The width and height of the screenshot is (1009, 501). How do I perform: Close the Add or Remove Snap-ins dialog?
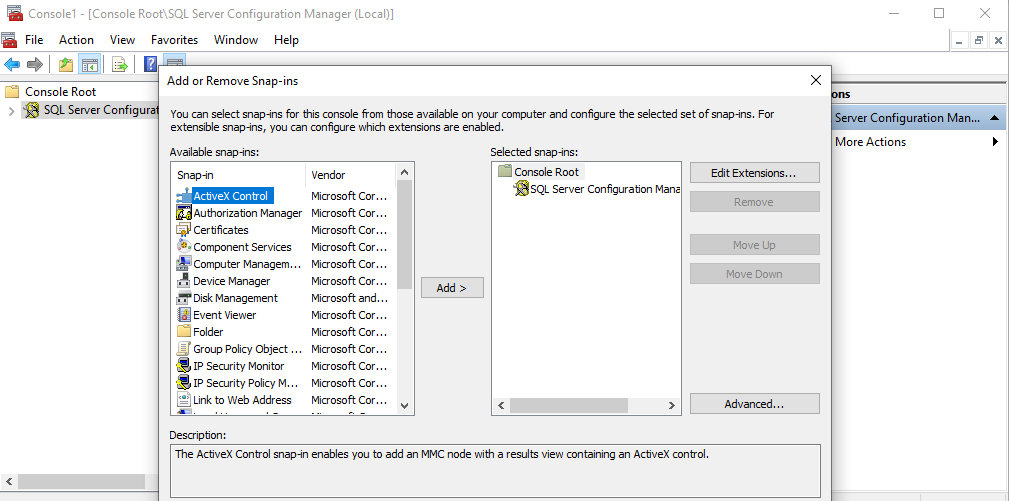[815, 80]
